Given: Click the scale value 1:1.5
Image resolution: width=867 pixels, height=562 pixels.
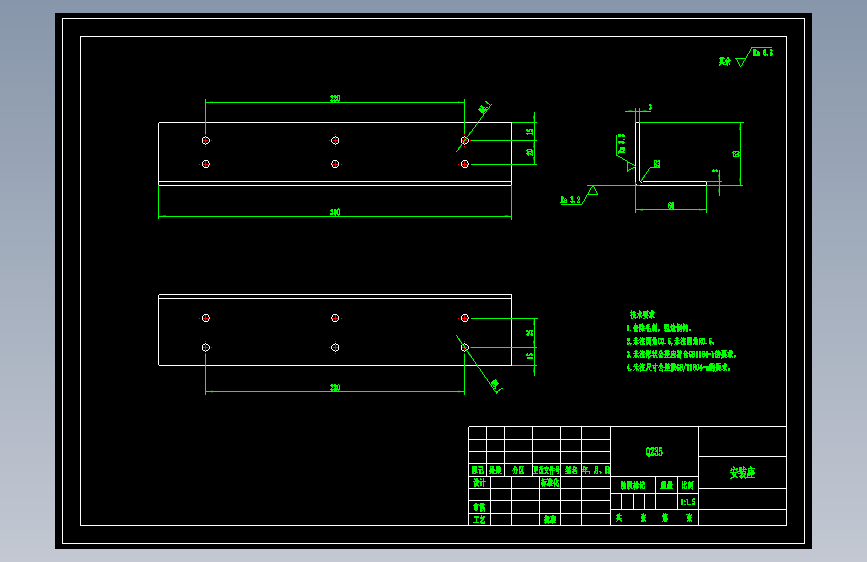Looking at the screenshot, I should pyautogui.click(x=688, y=502).
